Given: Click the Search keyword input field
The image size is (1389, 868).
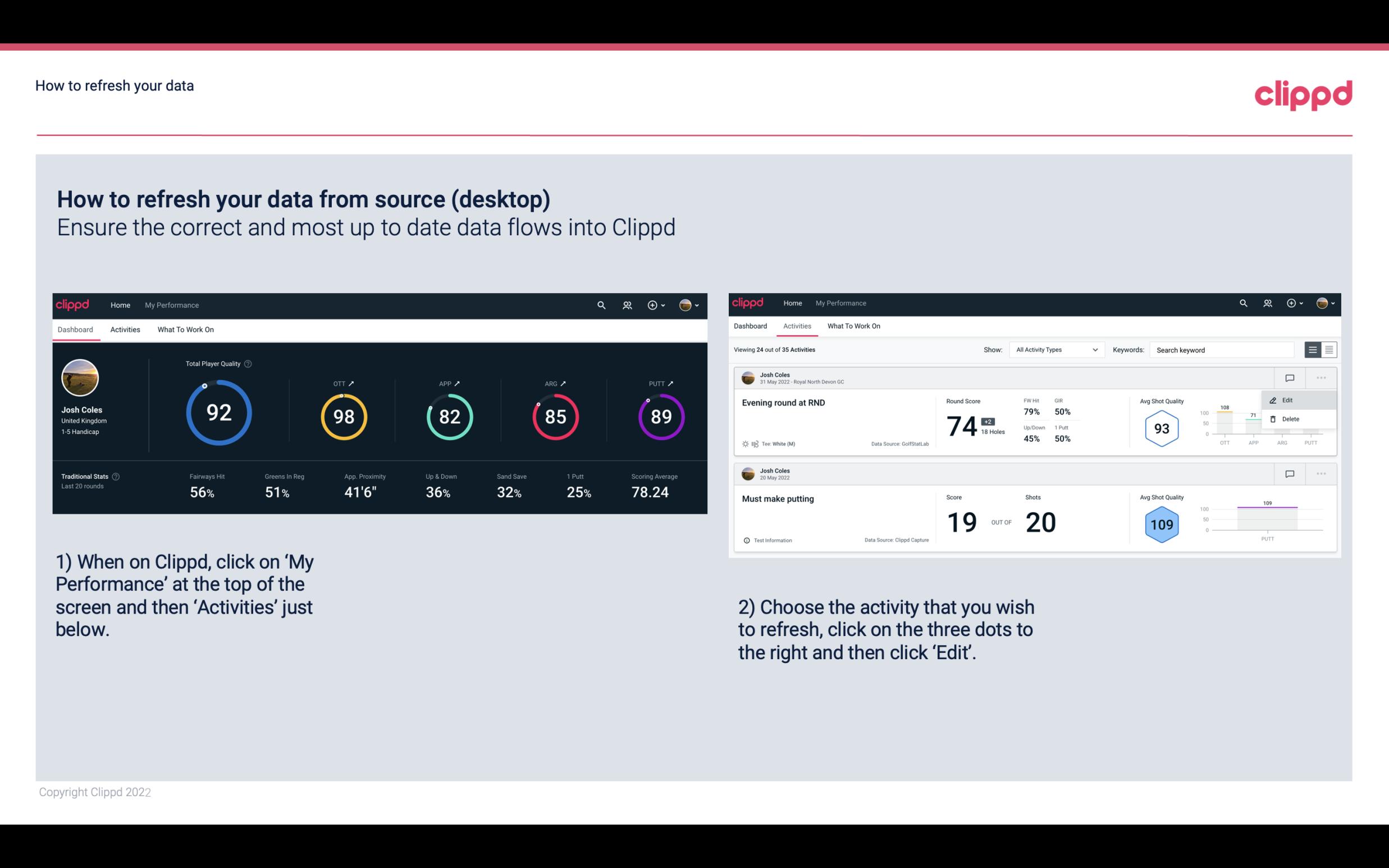Looking at the screenshot, I should point(1225,349).
